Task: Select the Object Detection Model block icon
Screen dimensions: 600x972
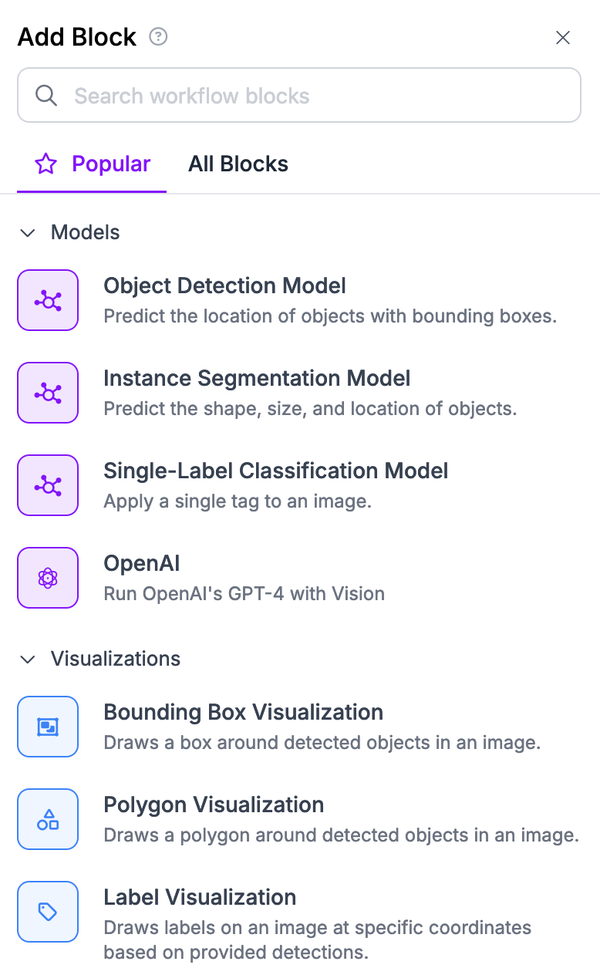Action: click(x=47, y=300)
